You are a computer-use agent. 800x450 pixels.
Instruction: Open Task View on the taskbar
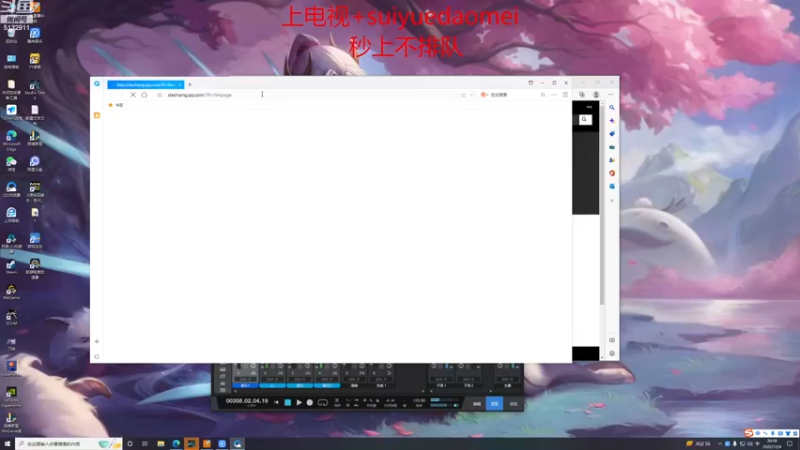pos(145,444)
